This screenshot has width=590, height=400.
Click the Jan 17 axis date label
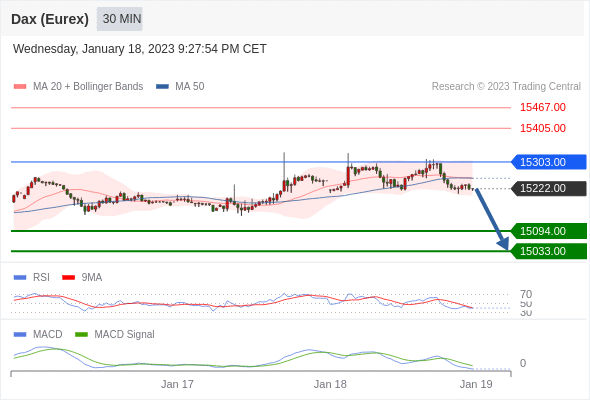[x=177, y=384]
